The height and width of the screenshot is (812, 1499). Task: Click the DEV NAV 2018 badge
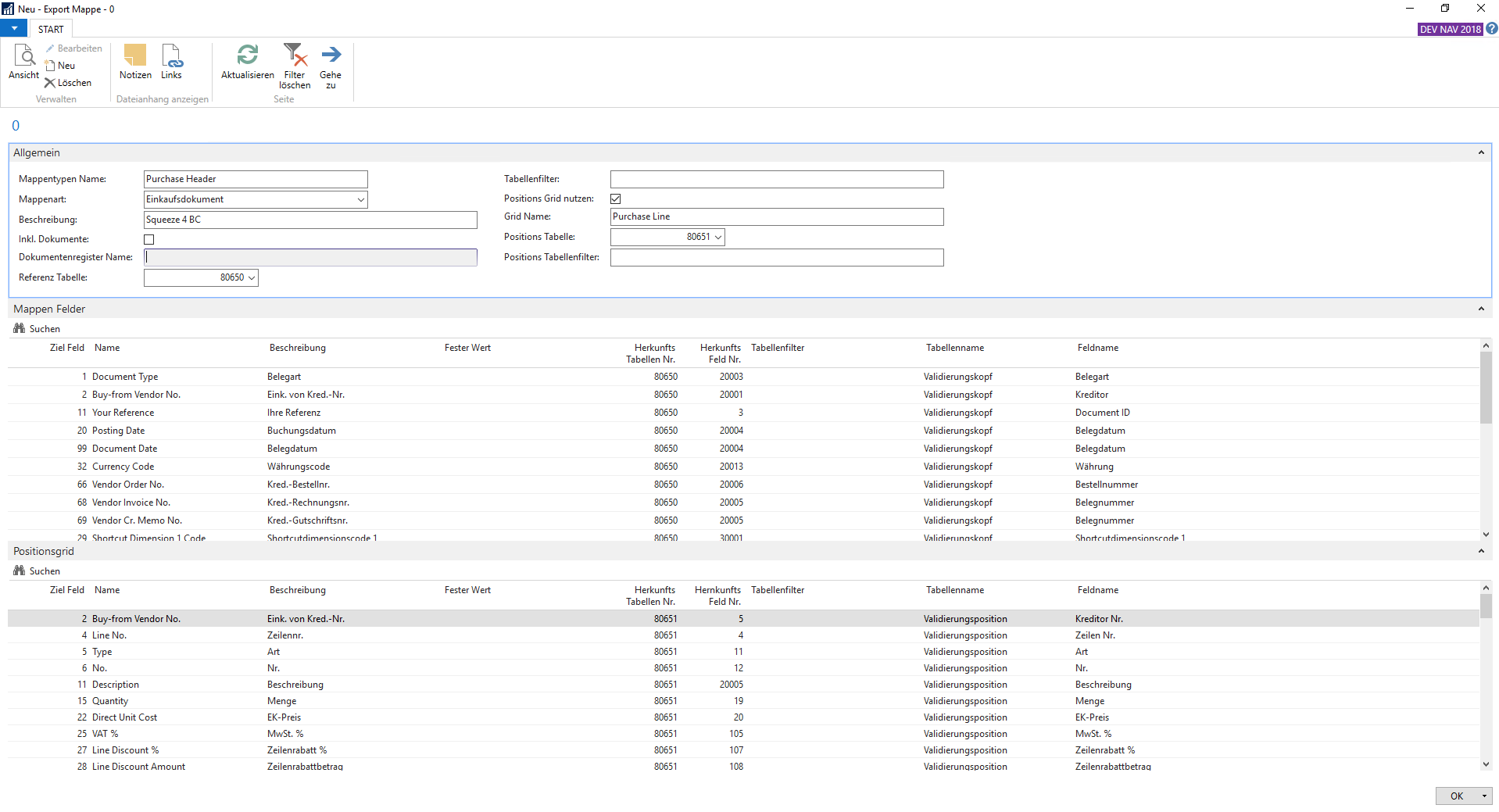tap(1450, 29)
